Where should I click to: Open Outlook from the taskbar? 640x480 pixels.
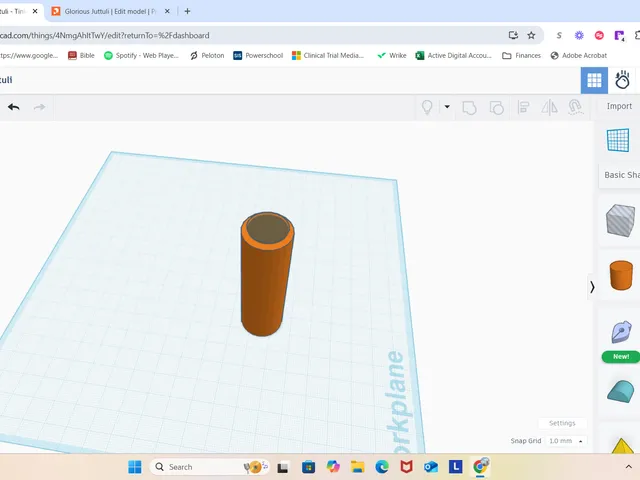coord(431,467)
